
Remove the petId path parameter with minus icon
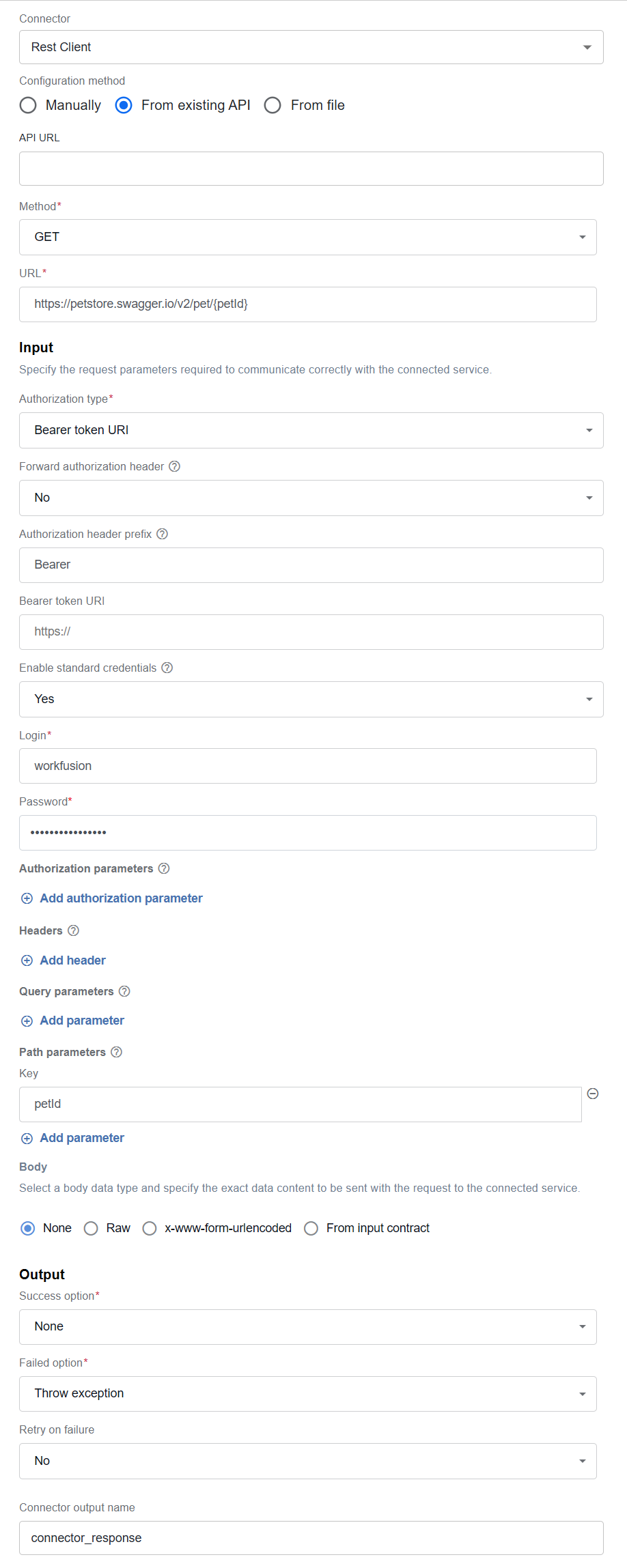click(x=593, y=1094)
